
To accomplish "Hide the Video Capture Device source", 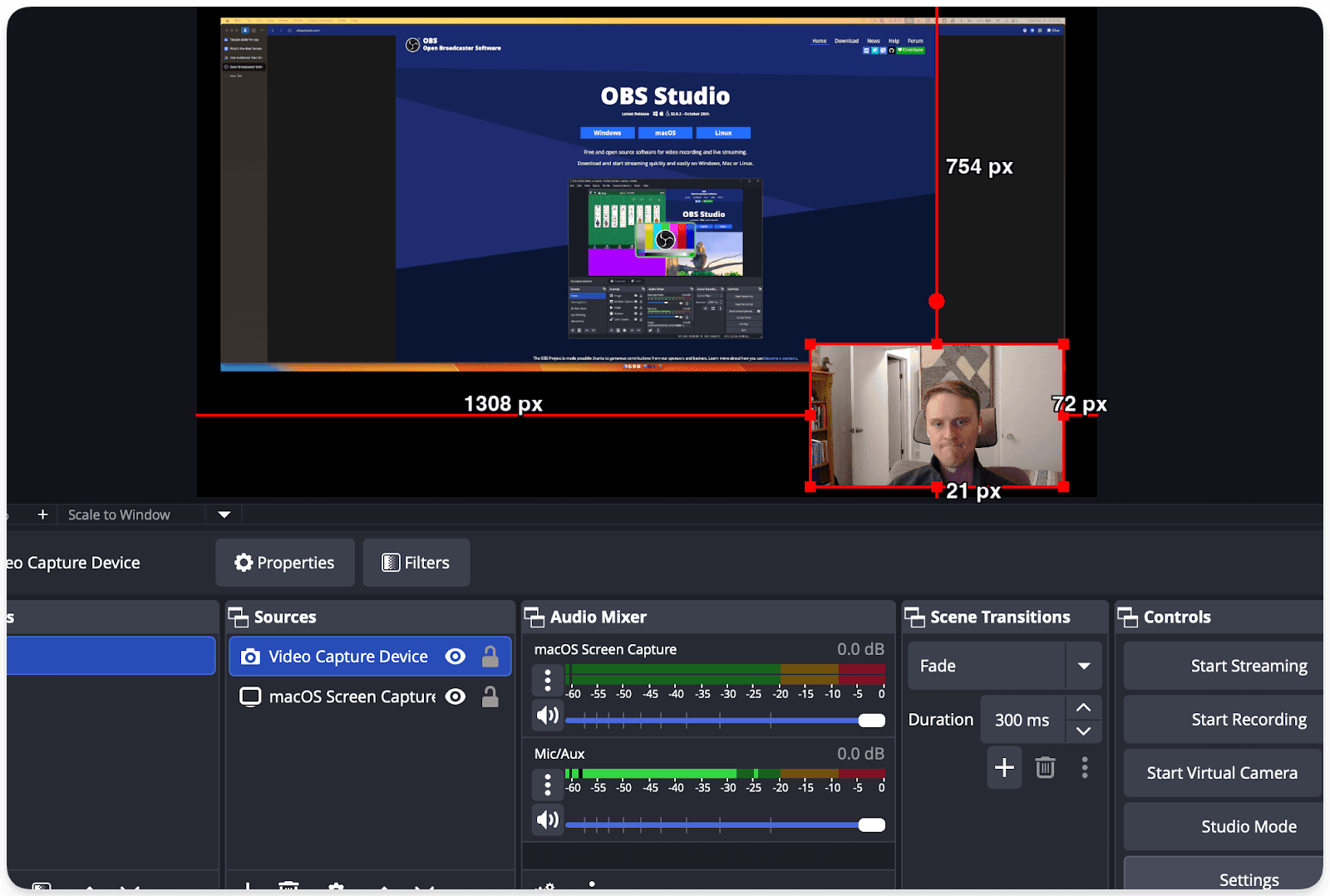I will coord(455,656).
